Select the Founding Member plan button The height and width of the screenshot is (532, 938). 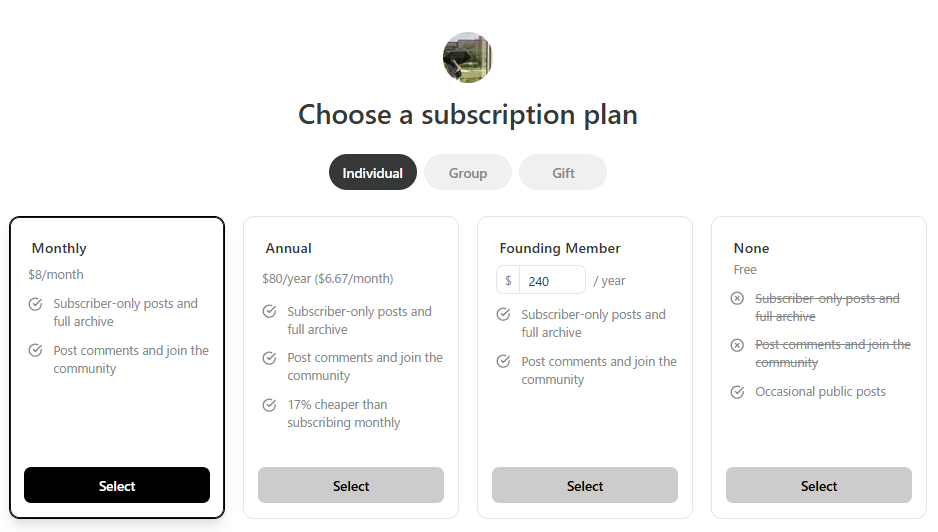584,485
